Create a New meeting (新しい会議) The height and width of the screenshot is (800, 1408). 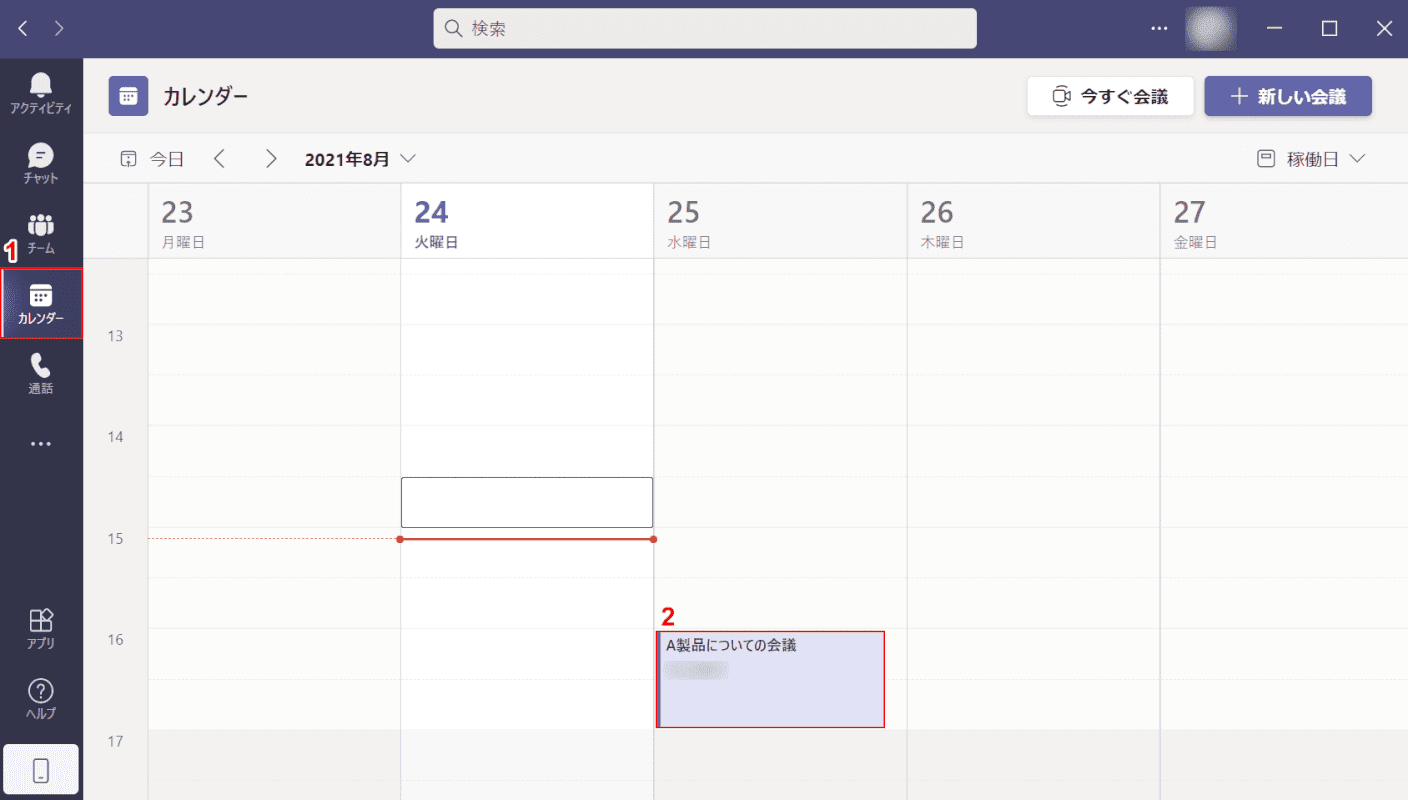1288,96
